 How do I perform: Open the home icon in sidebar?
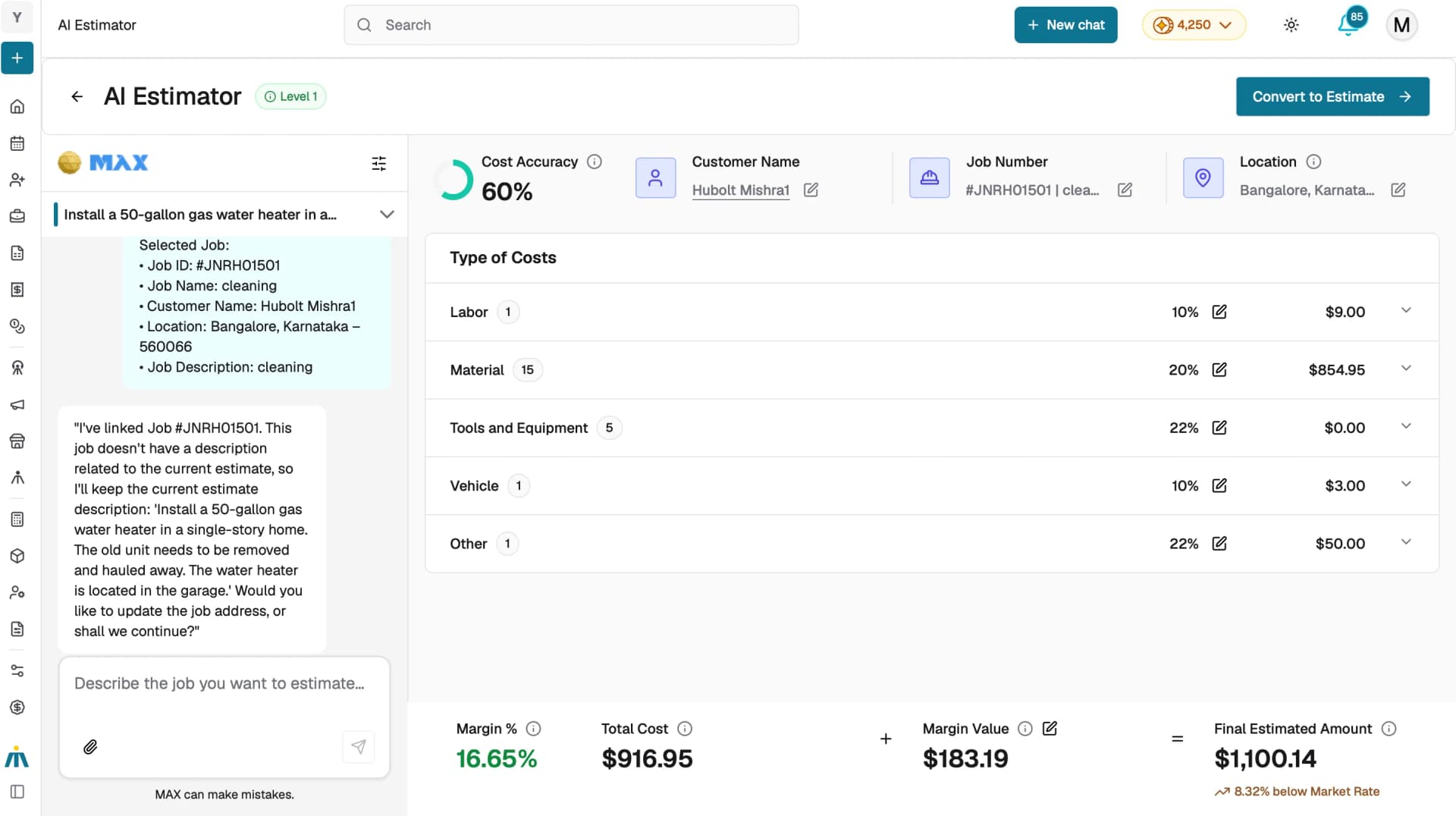click(17, 106)
